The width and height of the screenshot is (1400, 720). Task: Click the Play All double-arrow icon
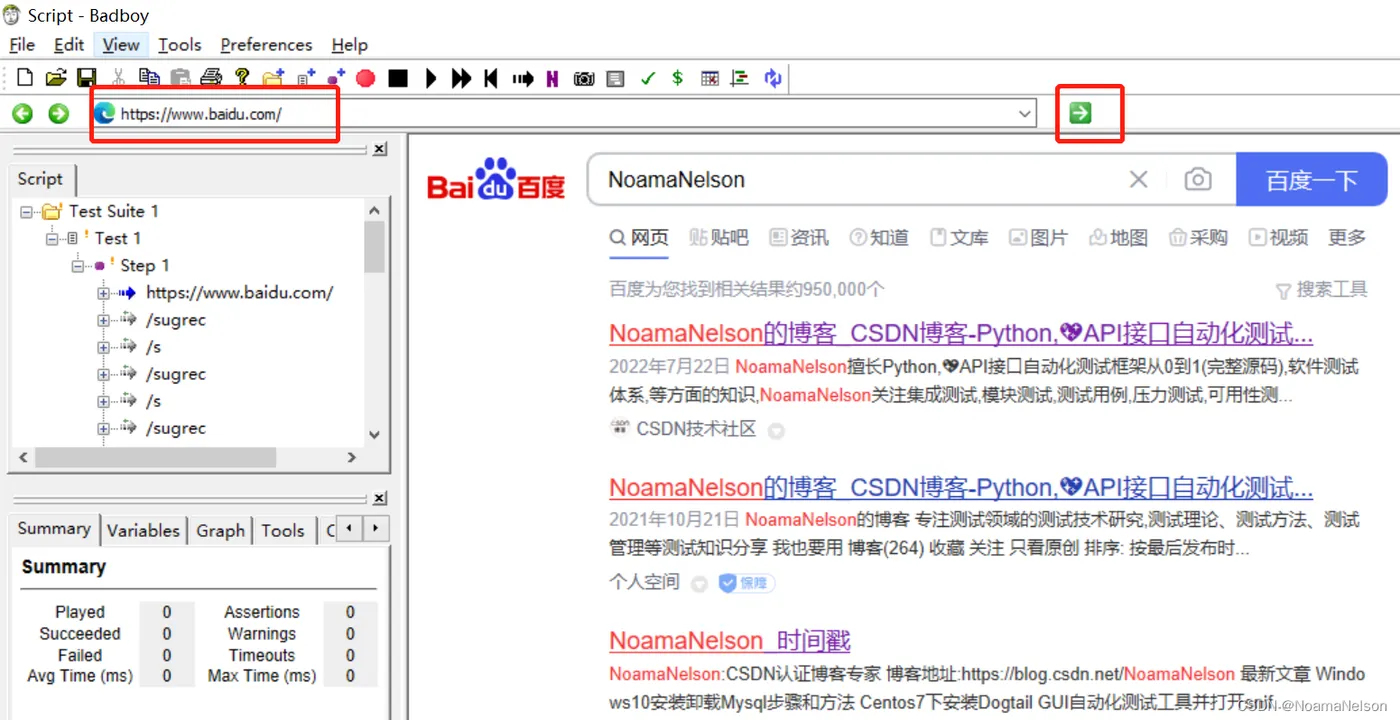click(x=461, y=78)
